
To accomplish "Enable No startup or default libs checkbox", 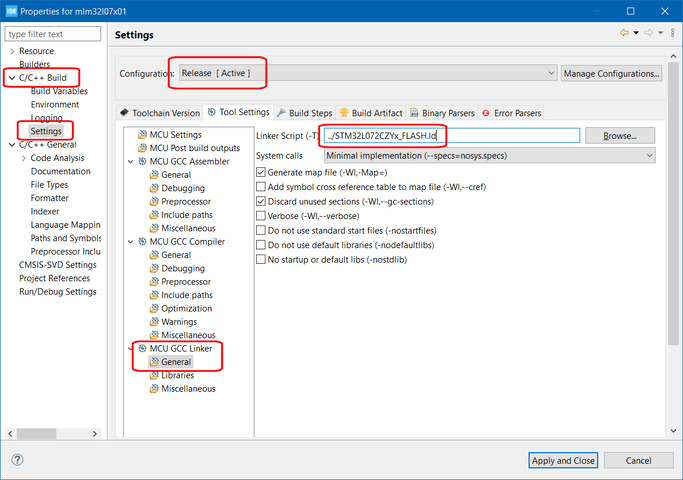I will (x=261, y=260).
